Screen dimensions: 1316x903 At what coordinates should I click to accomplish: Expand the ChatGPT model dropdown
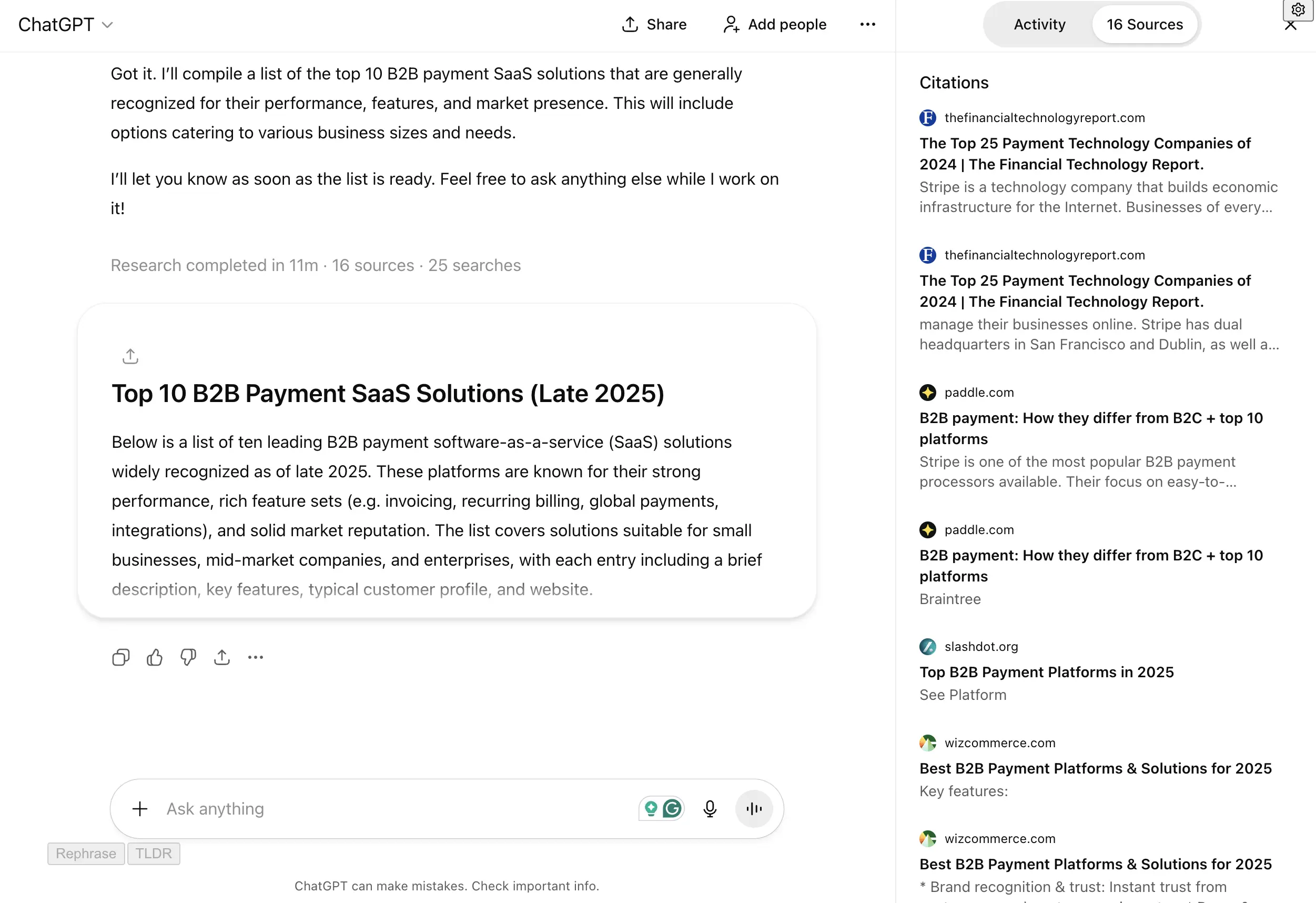[66, 25]
